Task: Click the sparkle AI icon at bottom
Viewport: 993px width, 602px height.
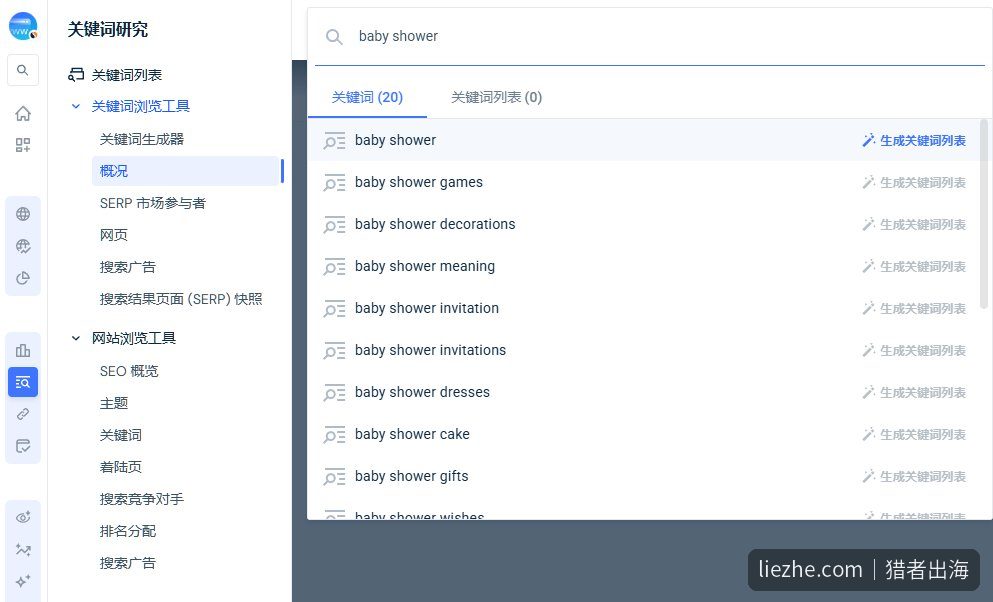Action: 23,581
